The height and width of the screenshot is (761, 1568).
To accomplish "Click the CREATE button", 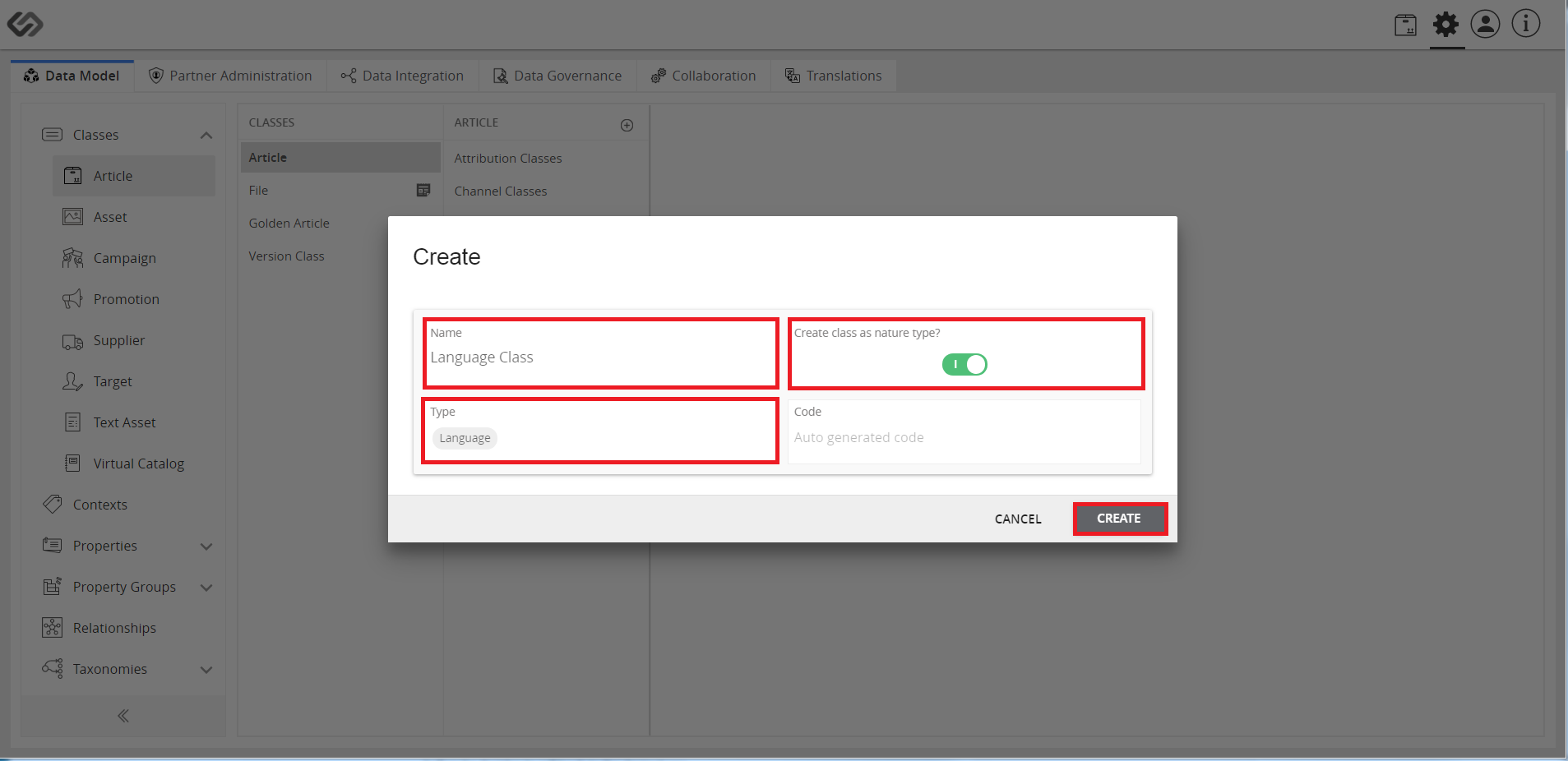I will click(x=1120, y=519).
